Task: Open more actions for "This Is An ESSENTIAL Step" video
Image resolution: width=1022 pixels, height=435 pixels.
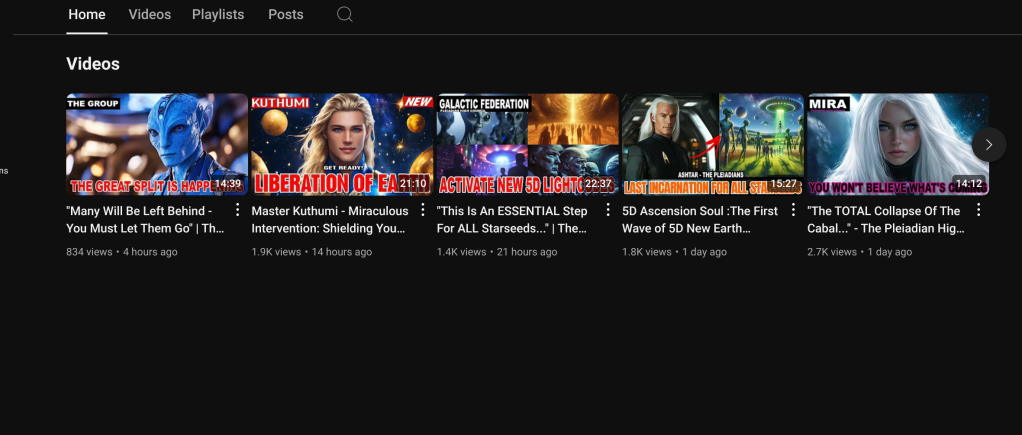Action: (x=608, y=211)
